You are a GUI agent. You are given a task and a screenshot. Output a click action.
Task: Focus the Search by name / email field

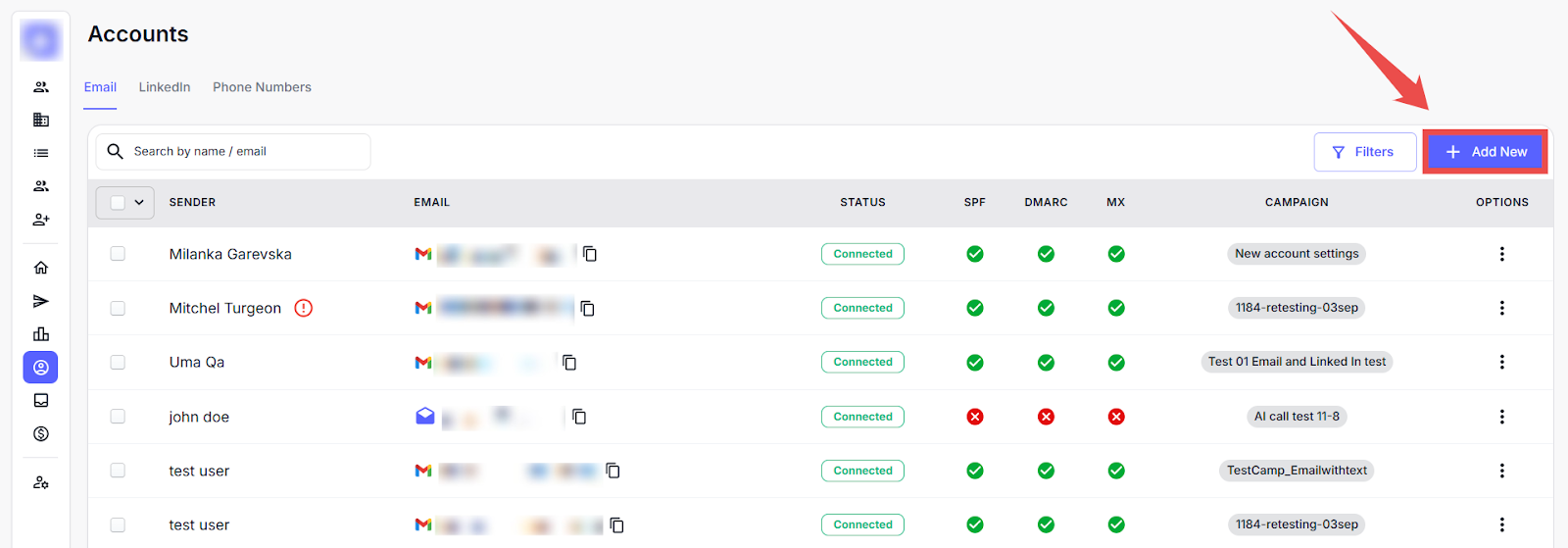pyautogui.click(x=245, y=152)
